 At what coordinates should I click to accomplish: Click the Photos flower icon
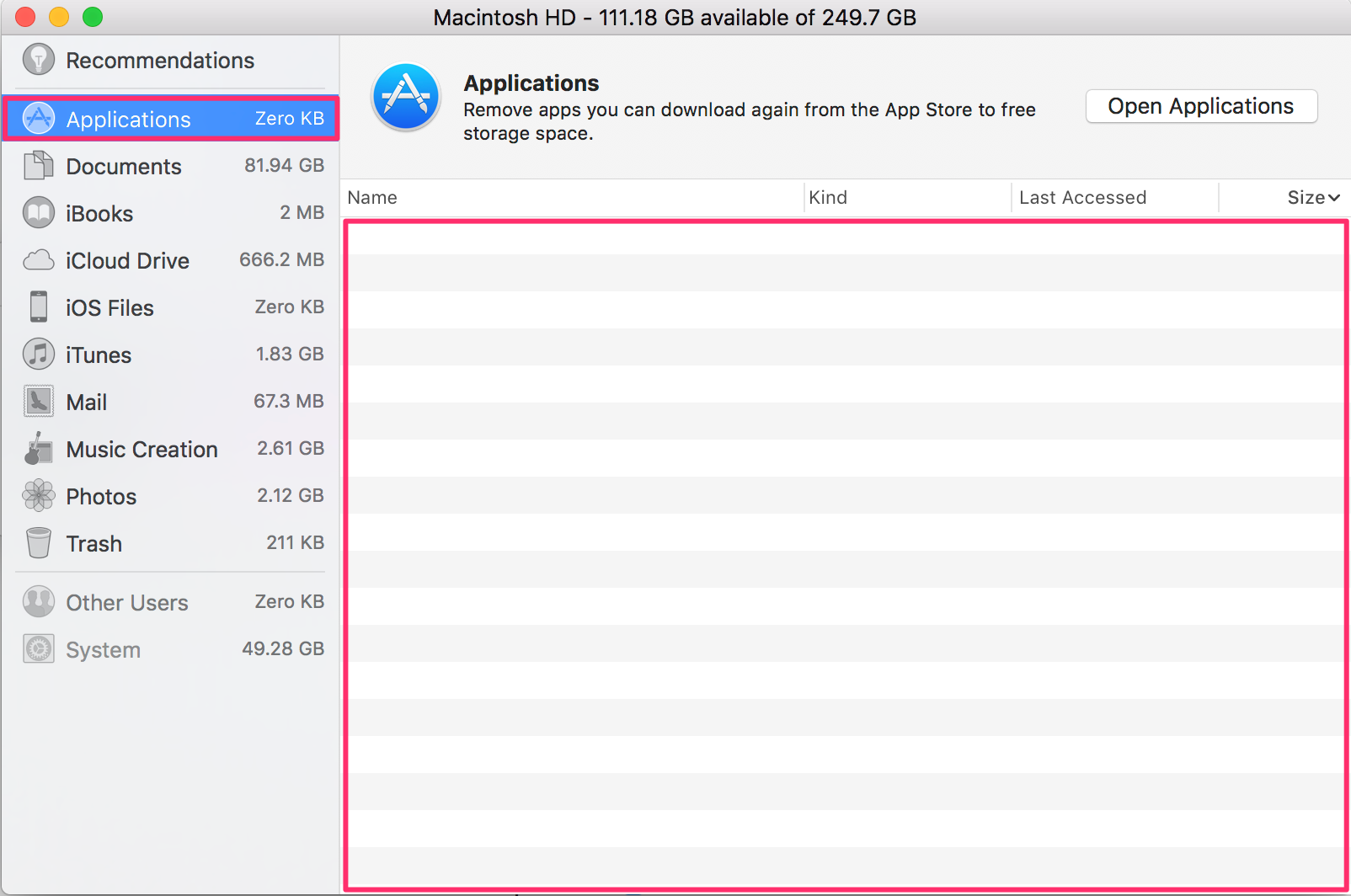tap(39, 496)
